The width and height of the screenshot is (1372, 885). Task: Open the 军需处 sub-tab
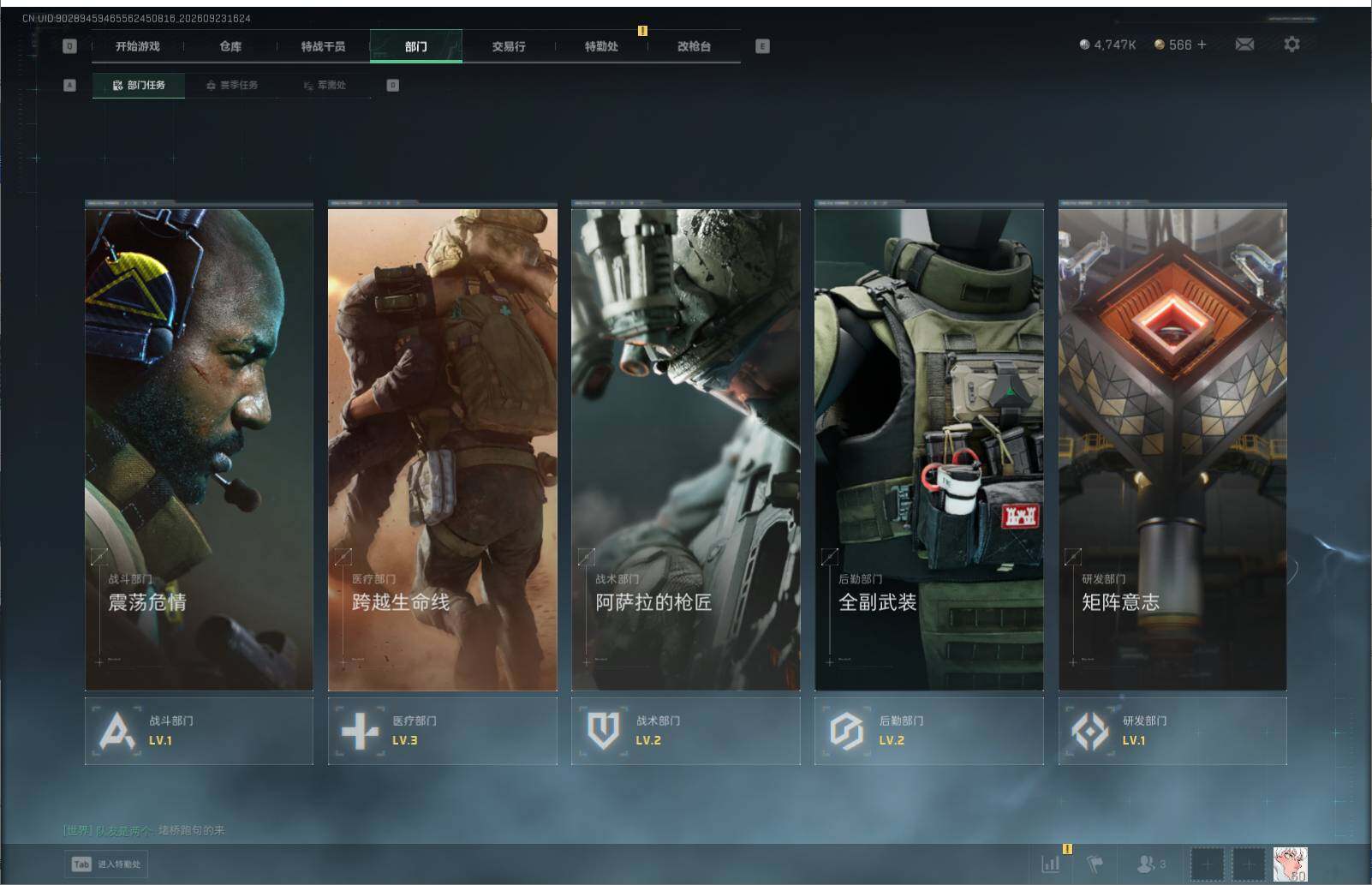(325, 85)
